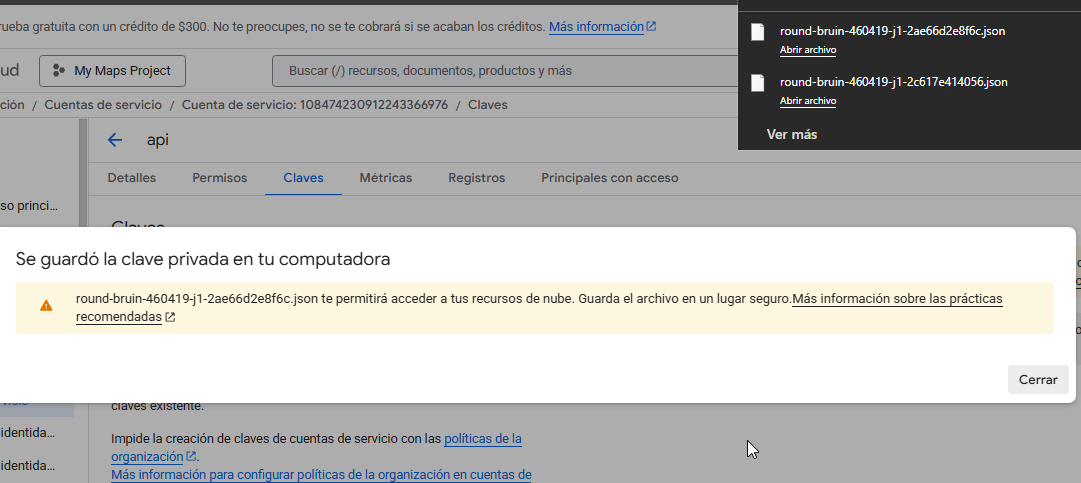
Task: Click the left sidebar vertical scrollbar
Action: tap(84, 172)
